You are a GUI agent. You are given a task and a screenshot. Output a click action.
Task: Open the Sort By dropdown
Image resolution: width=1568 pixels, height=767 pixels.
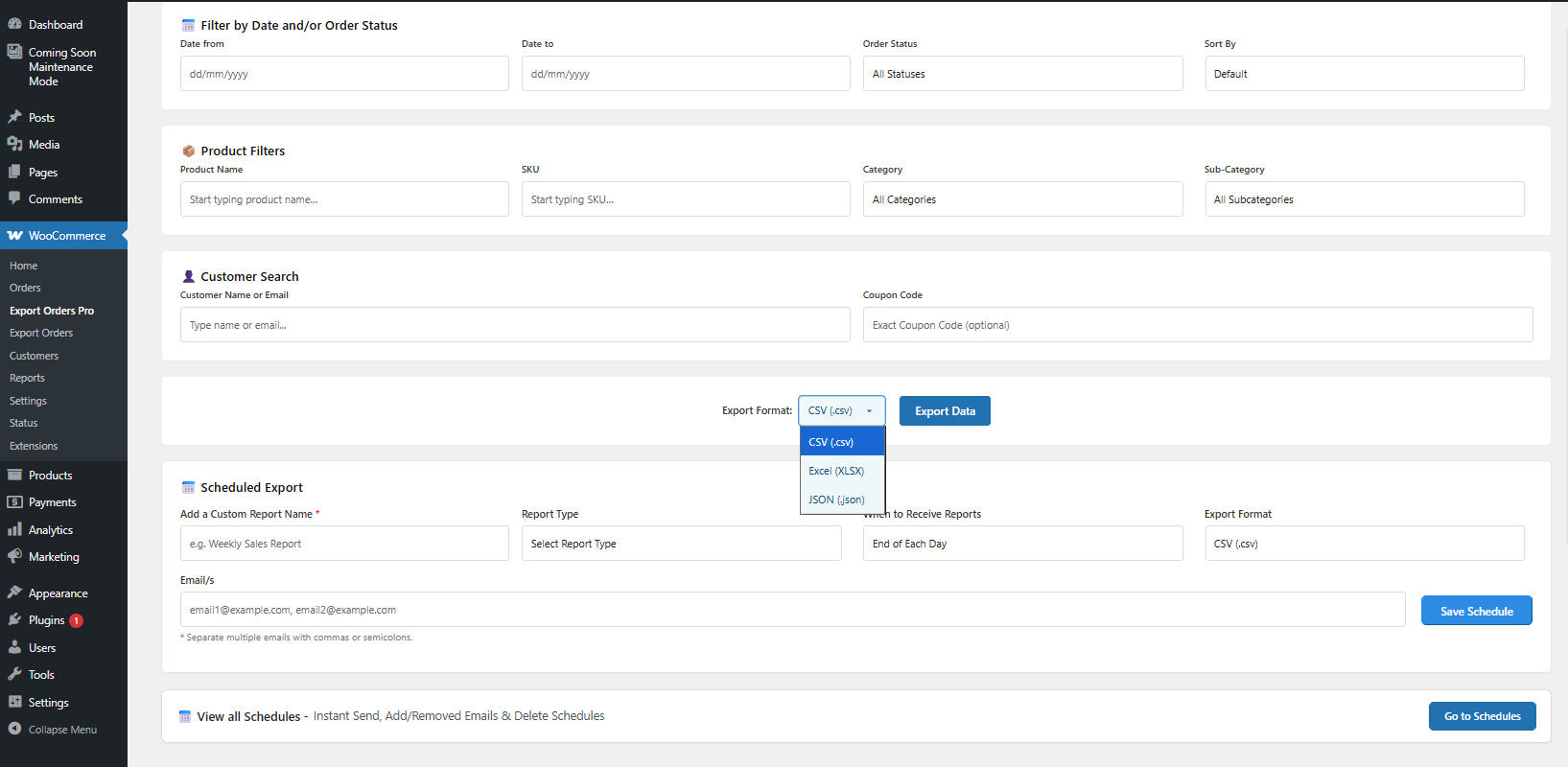point(1365,74)
